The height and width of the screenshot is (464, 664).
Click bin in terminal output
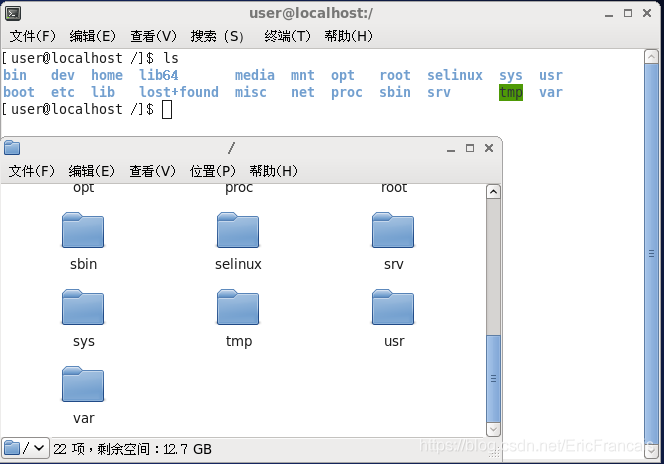pos(15,75)
